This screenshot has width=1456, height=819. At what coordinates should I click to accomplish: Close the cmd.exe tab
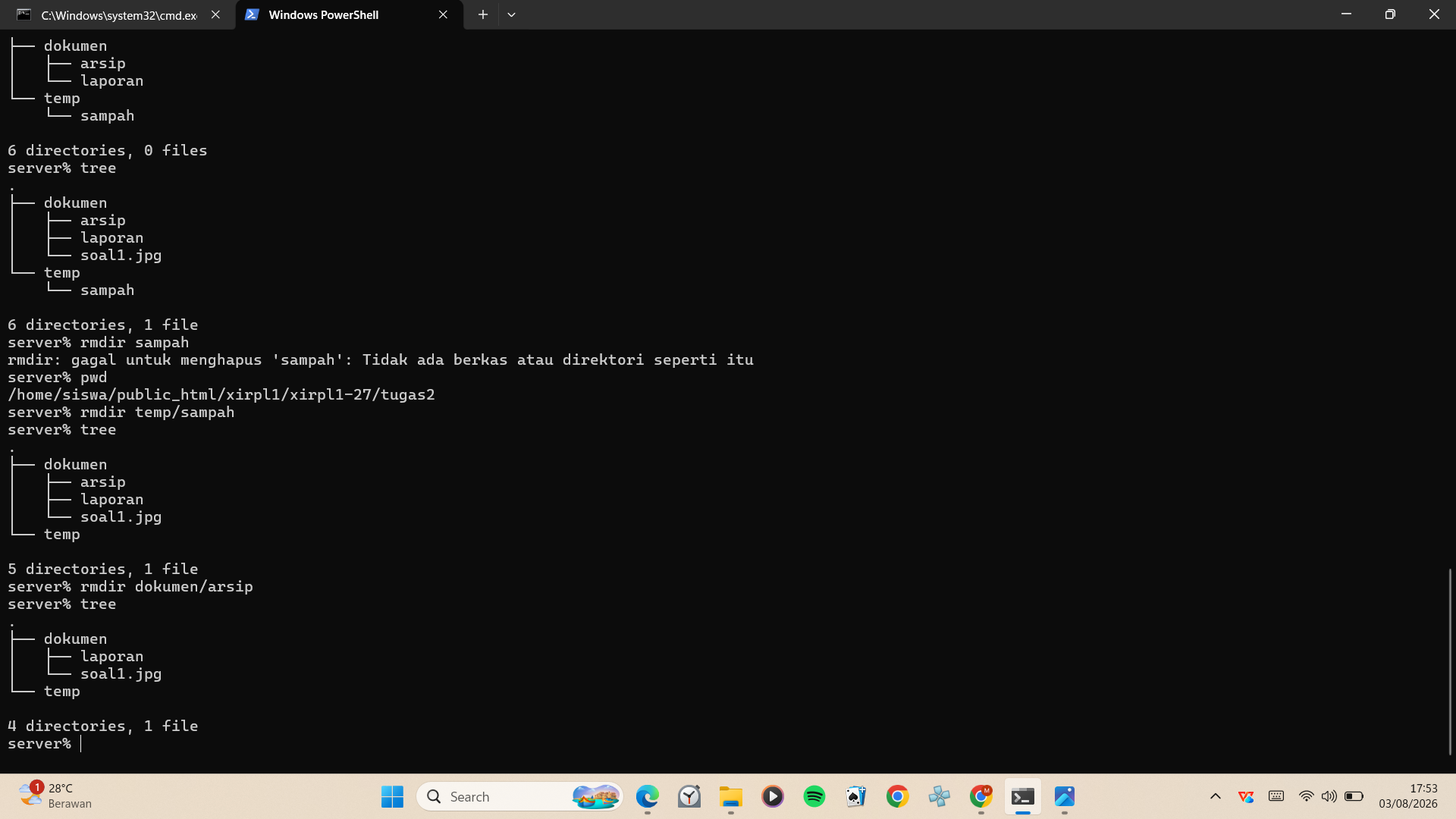pos(215,14)
